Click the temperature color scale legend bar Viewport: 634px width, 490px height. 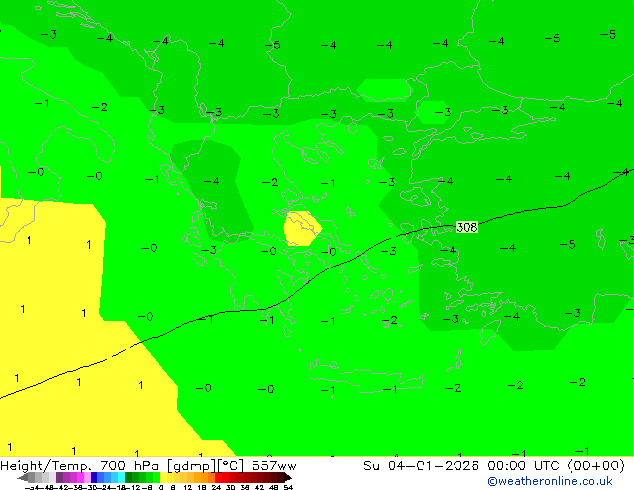(154, 477)
